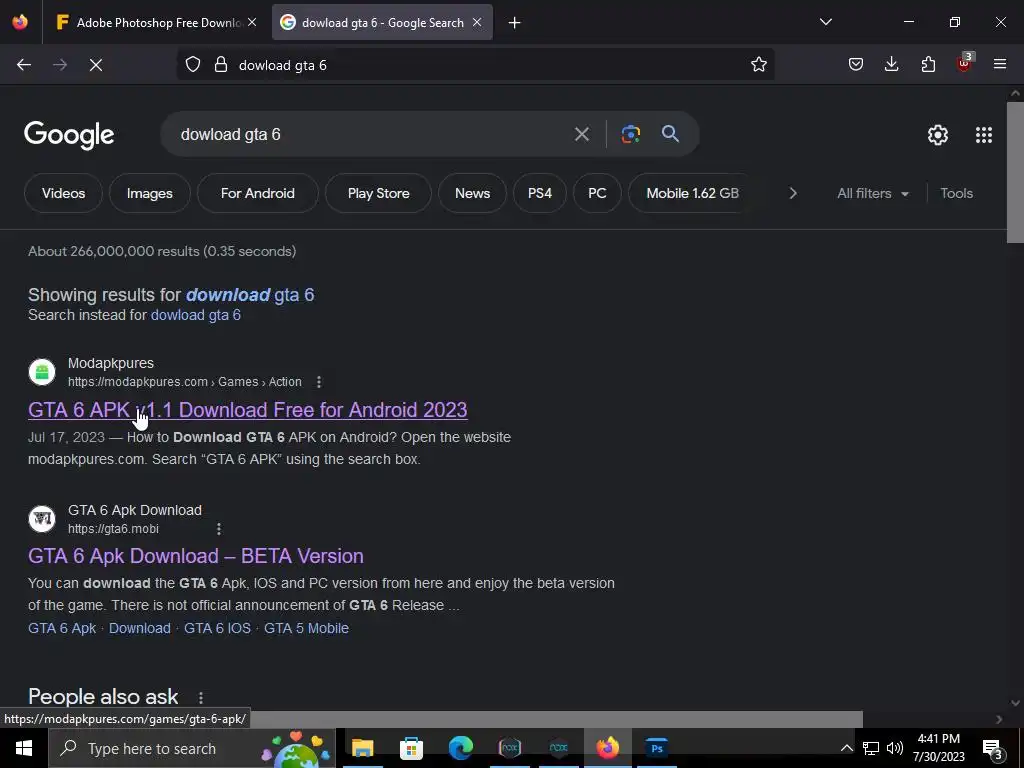Viewport: 1024px width, 768px height.
Task: Open Google settings gear
Action: click(938, 135)
